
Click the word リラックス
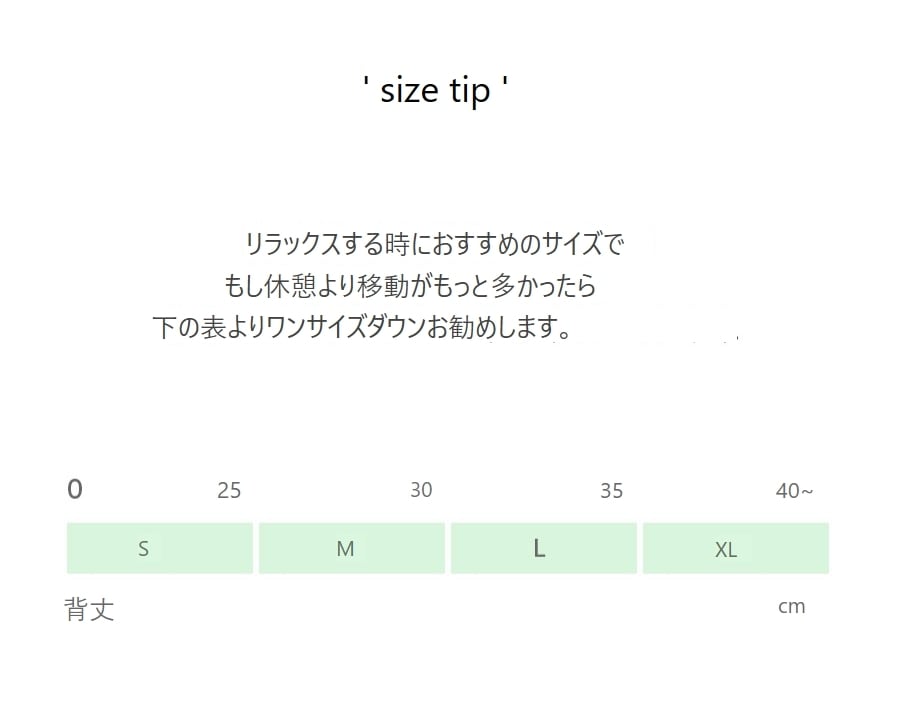pos(294,244)
